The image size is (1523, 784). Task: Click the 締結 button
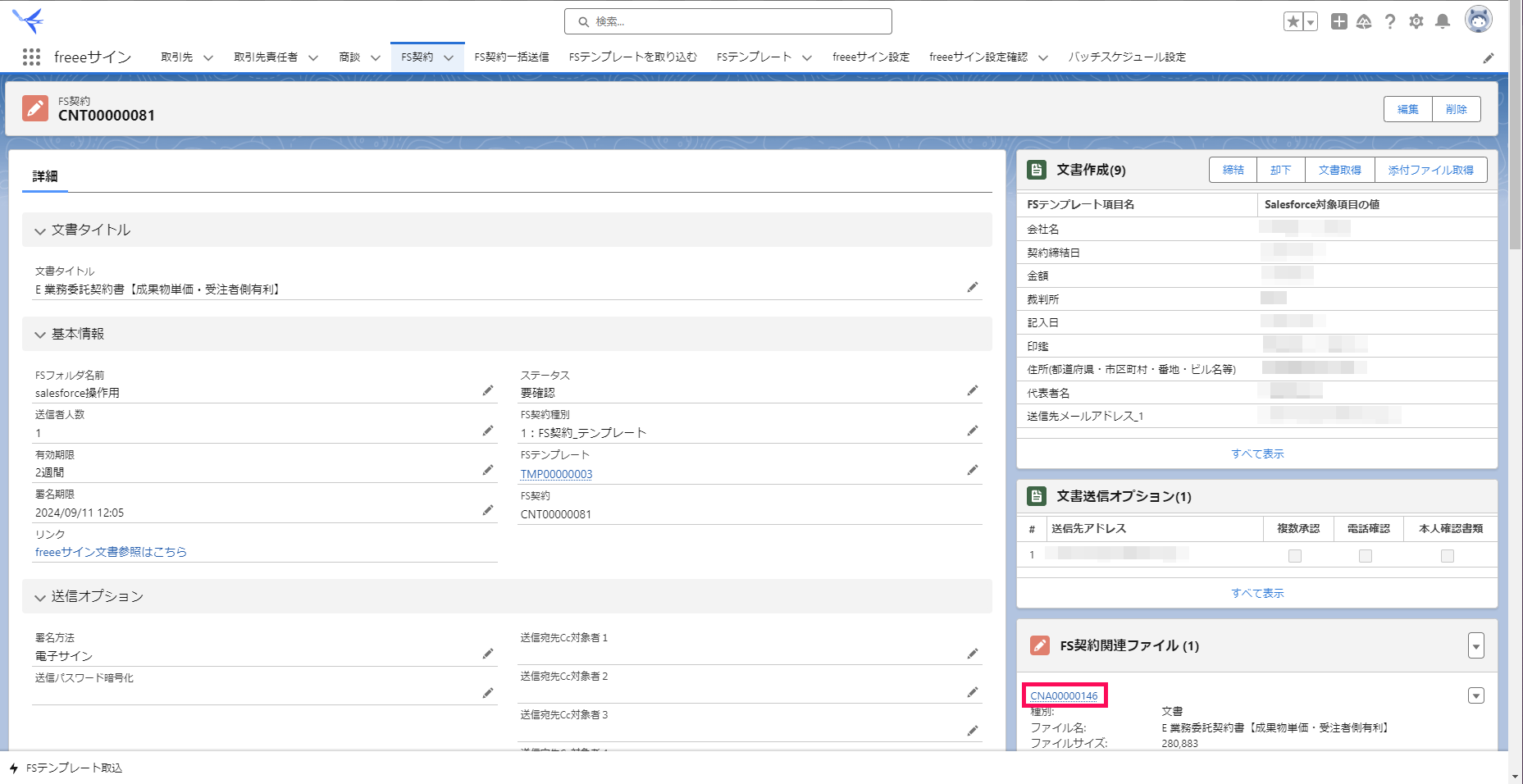1233,171
